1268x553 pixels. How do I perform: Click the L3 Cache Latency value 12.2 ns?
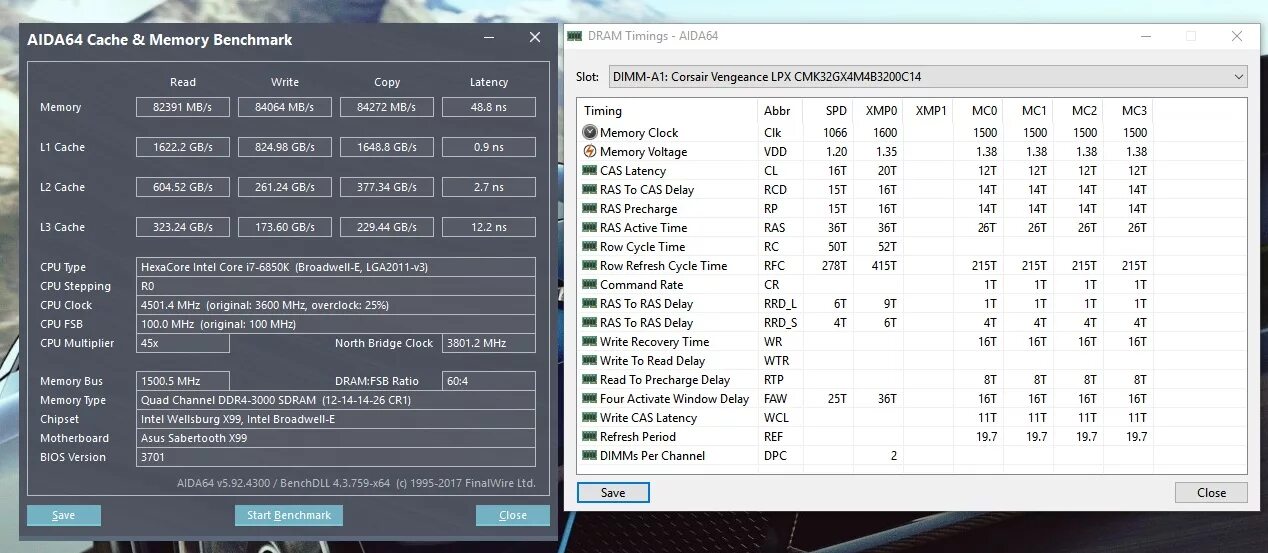pyautogui.click(x=489, y=227)
